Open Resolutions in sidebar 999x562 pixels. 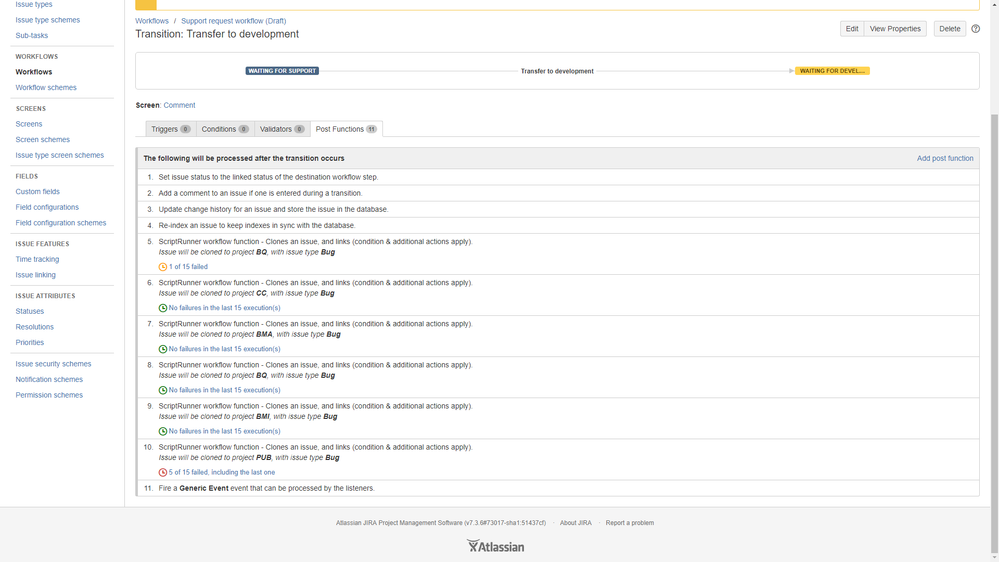pyautogui.click(x=34, y=327)
